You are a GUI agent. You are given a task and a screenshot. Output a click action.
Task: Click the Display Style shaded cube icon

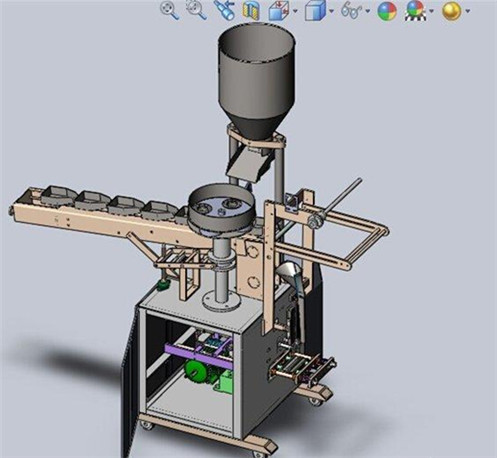315,11
